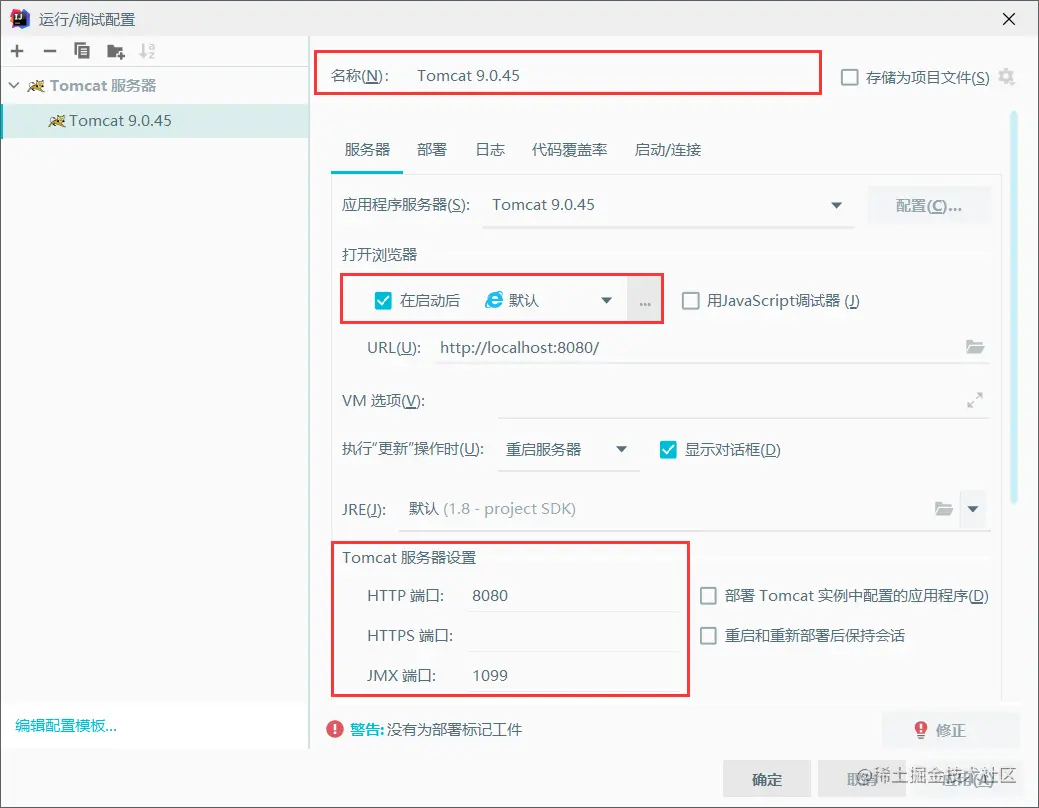Image resolution: width=1039 pixels, height=808 pixels.
Task: Click the JMX 端口 field showing 1099
Action: coord(573,675)
